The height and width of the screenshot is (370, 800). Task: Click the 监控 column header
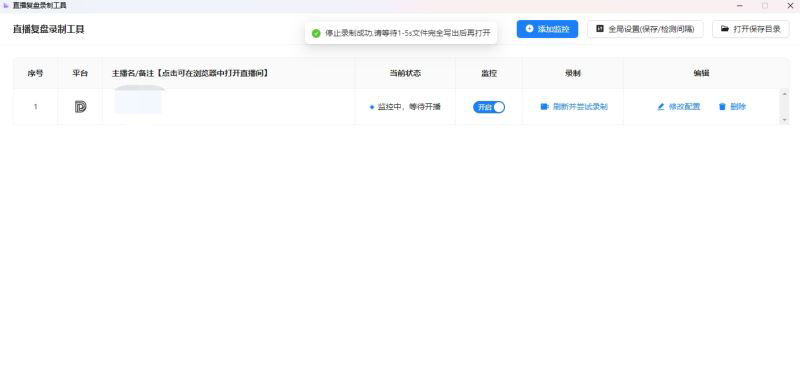pos(489,73)
